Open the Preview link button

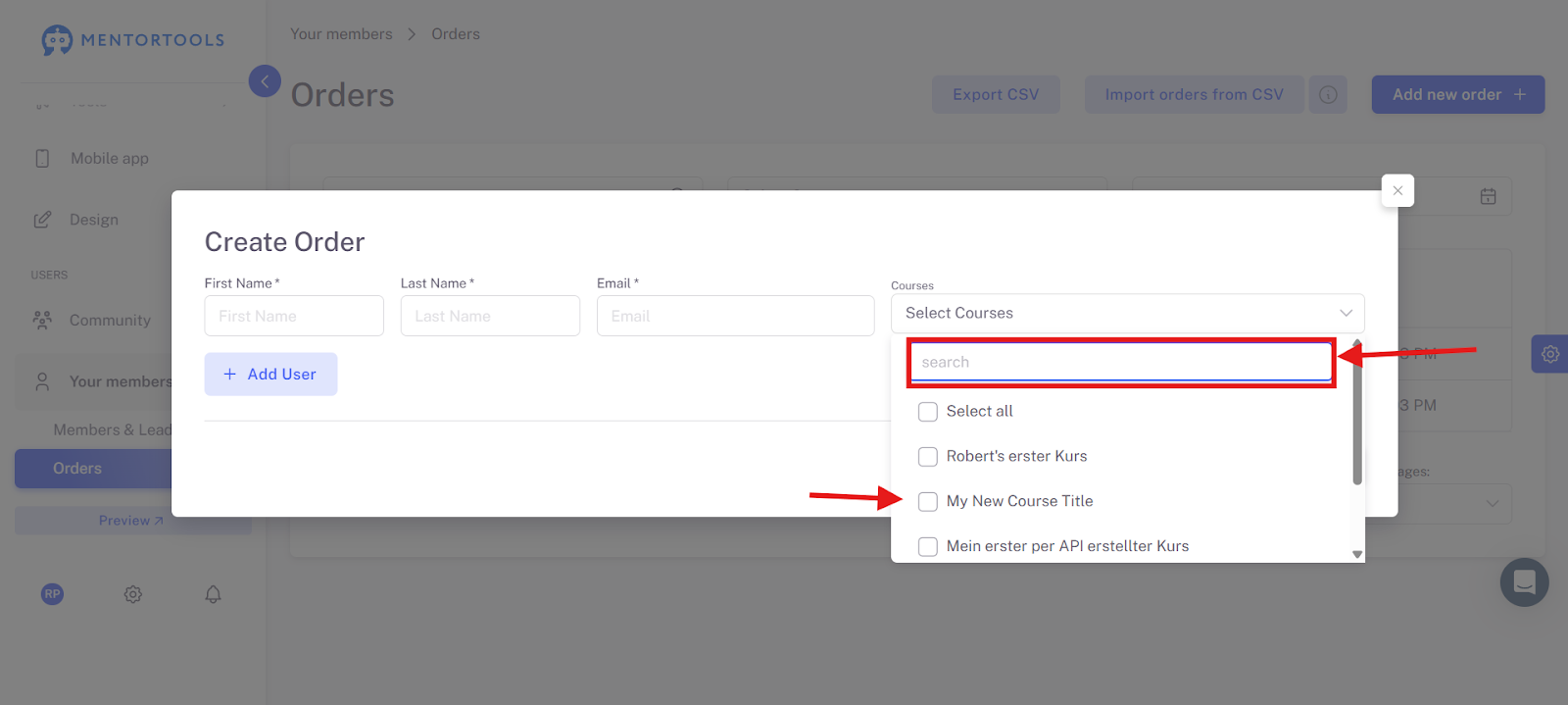(131, 521)
